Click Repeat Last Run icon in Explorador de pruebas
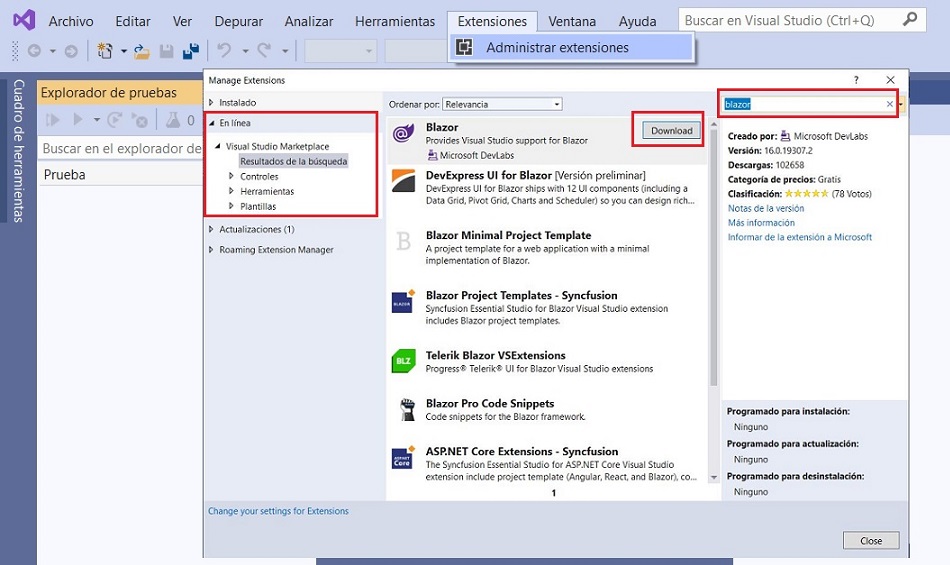This screenshot has width=950, height=565. coord(115,120)
